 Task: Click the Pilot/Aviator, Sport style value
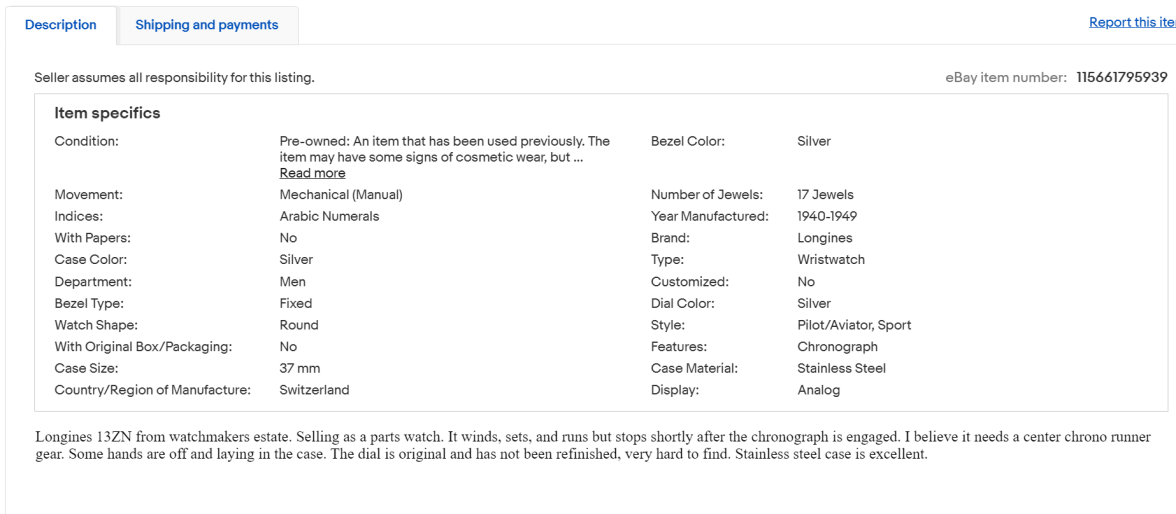point(854,325)
